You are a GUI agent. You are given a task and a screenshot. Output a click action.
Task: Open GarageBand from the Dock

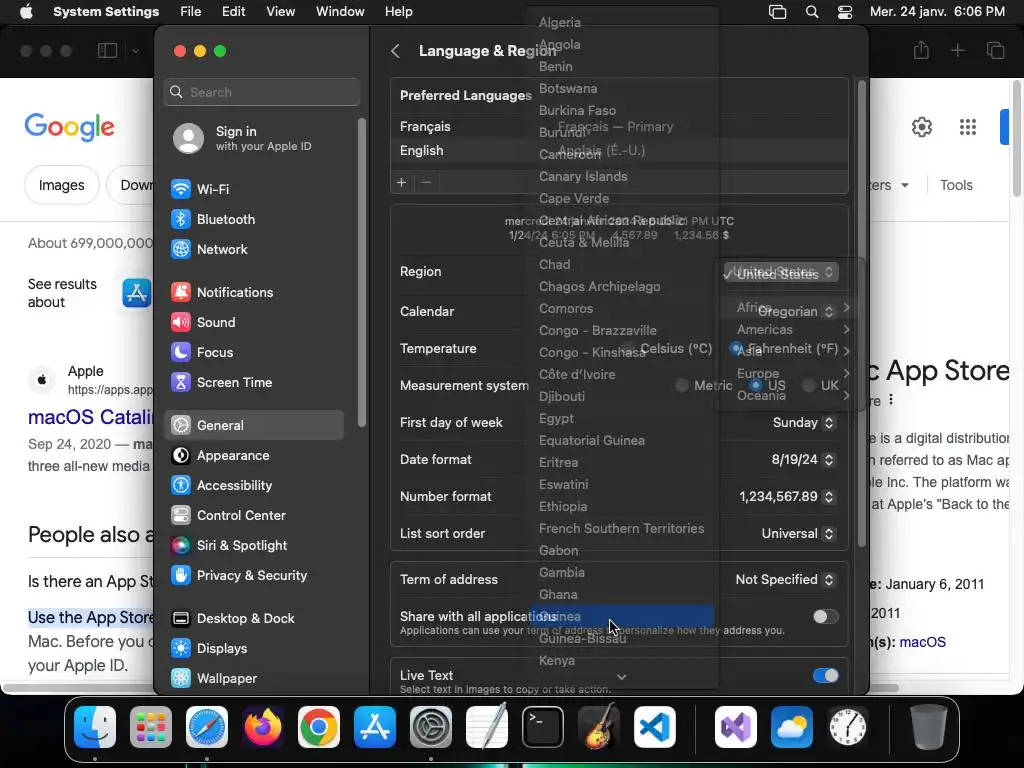pyautogui.click(x=599, y=727)
